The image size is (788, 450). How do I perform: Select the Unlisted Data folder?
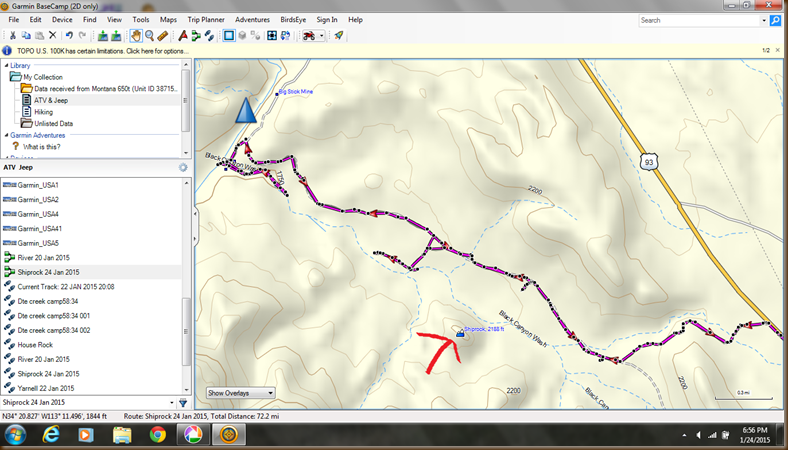(53, 123)
